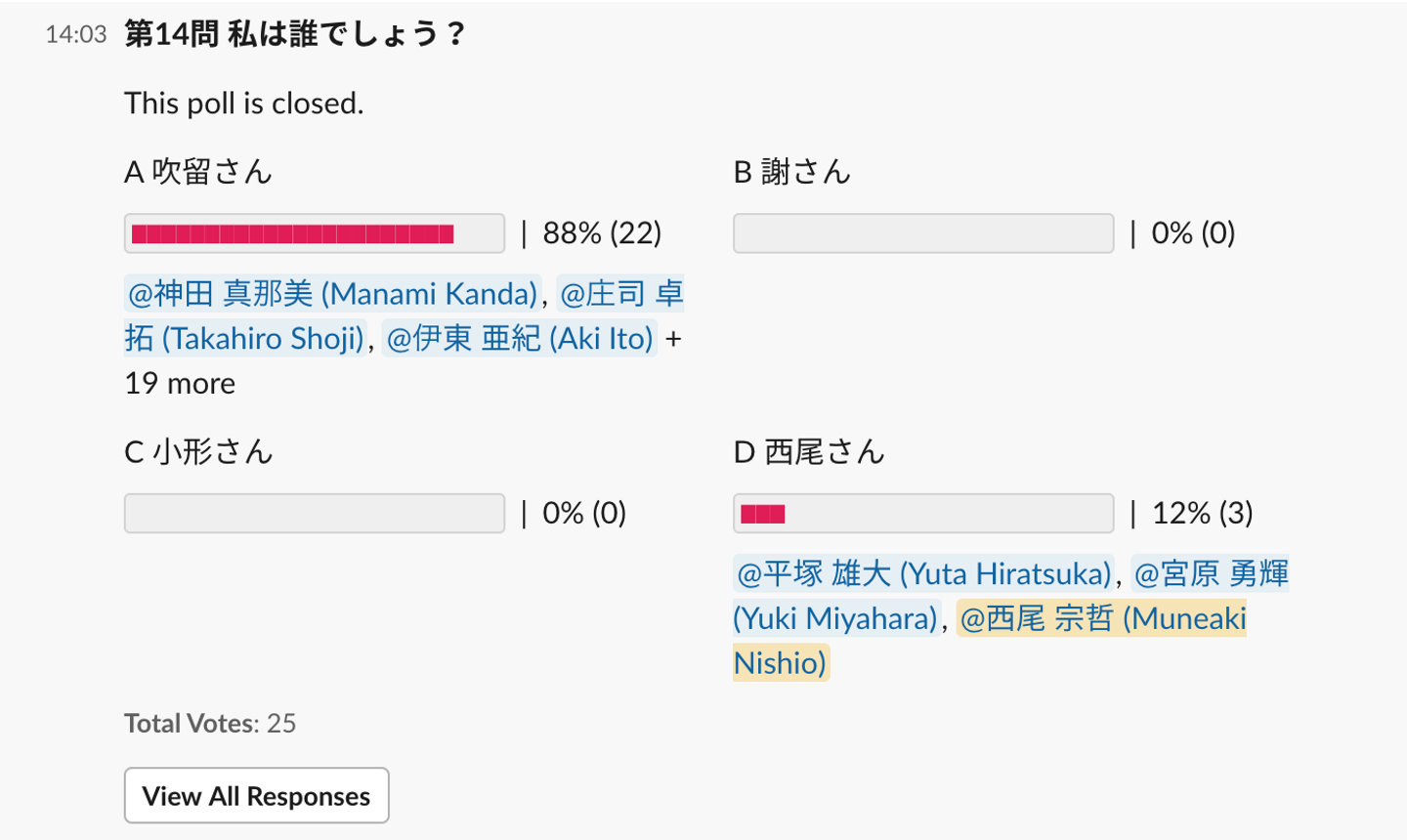This screenshot has height=840, width=1407.
Task: Click the 'C 小形さん' option label
Action: pyautogui.click(x=198, y=452)
